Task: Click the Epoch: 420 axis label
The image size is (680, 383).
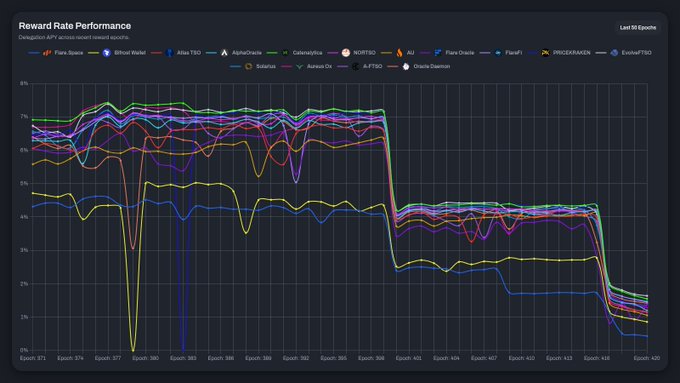Action: 647,358
